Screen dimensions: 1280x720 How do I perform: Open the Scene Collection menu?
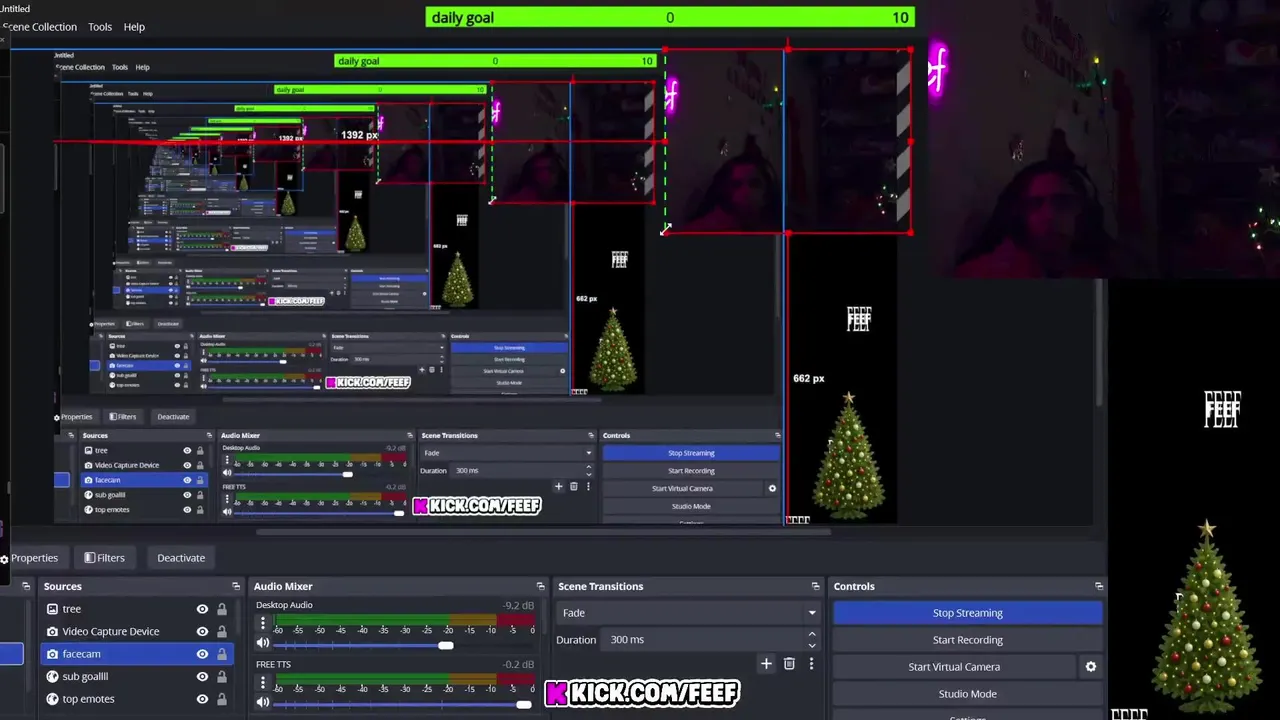coord(39,27)
